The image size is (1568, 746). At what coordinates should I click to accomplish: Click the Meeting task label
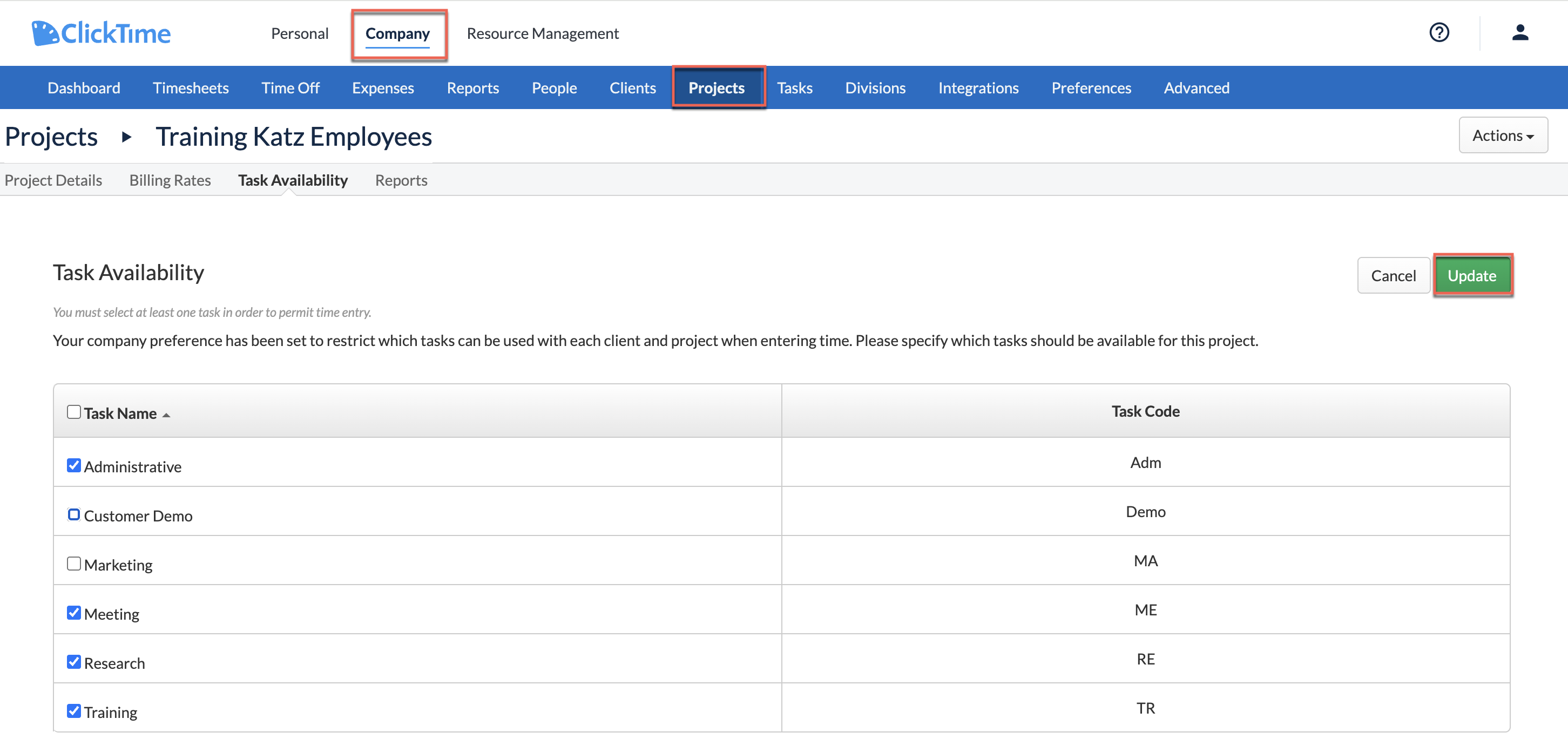click(x=111, y=614)
